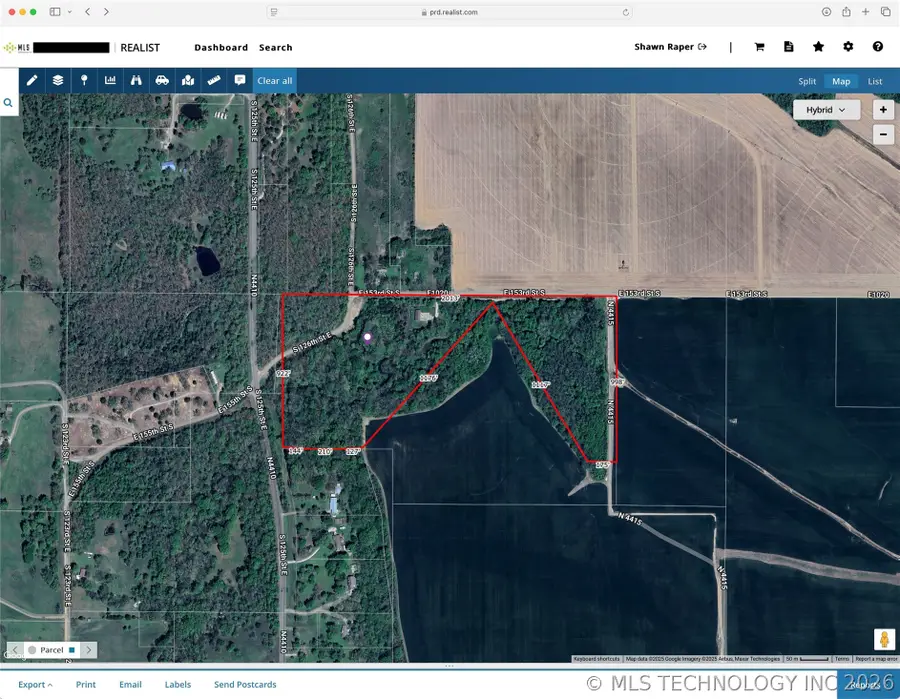Switch to List view
This screenshot has width=900, height=699.
pos(875,81)
